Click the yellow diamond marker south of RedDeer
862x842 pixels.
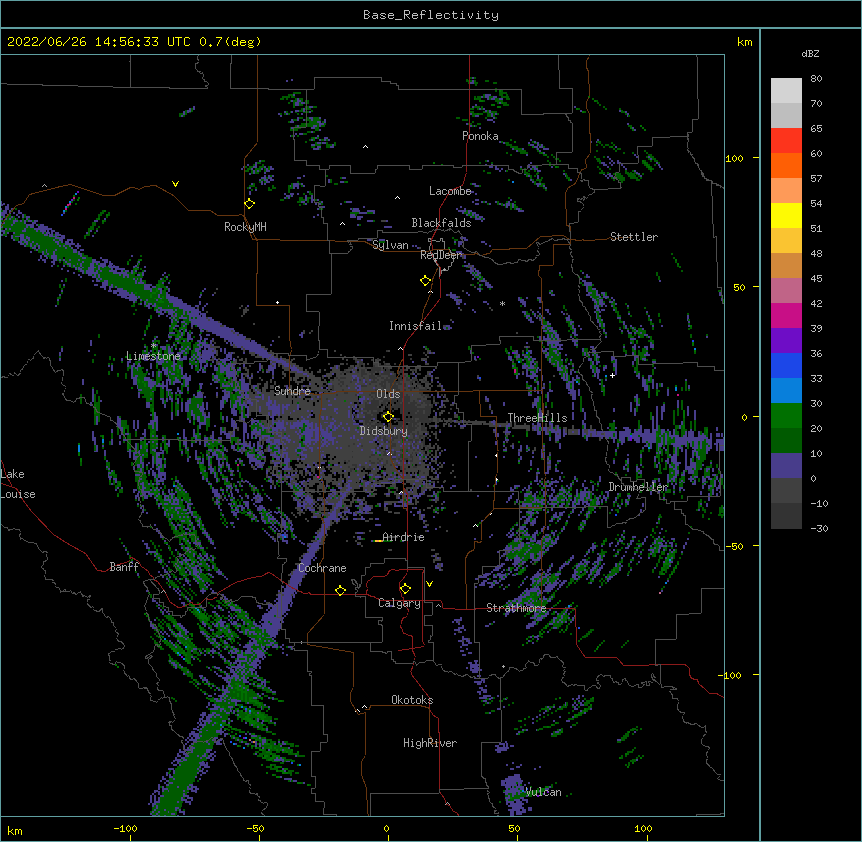pyautogui.click(x=425, y=281)
